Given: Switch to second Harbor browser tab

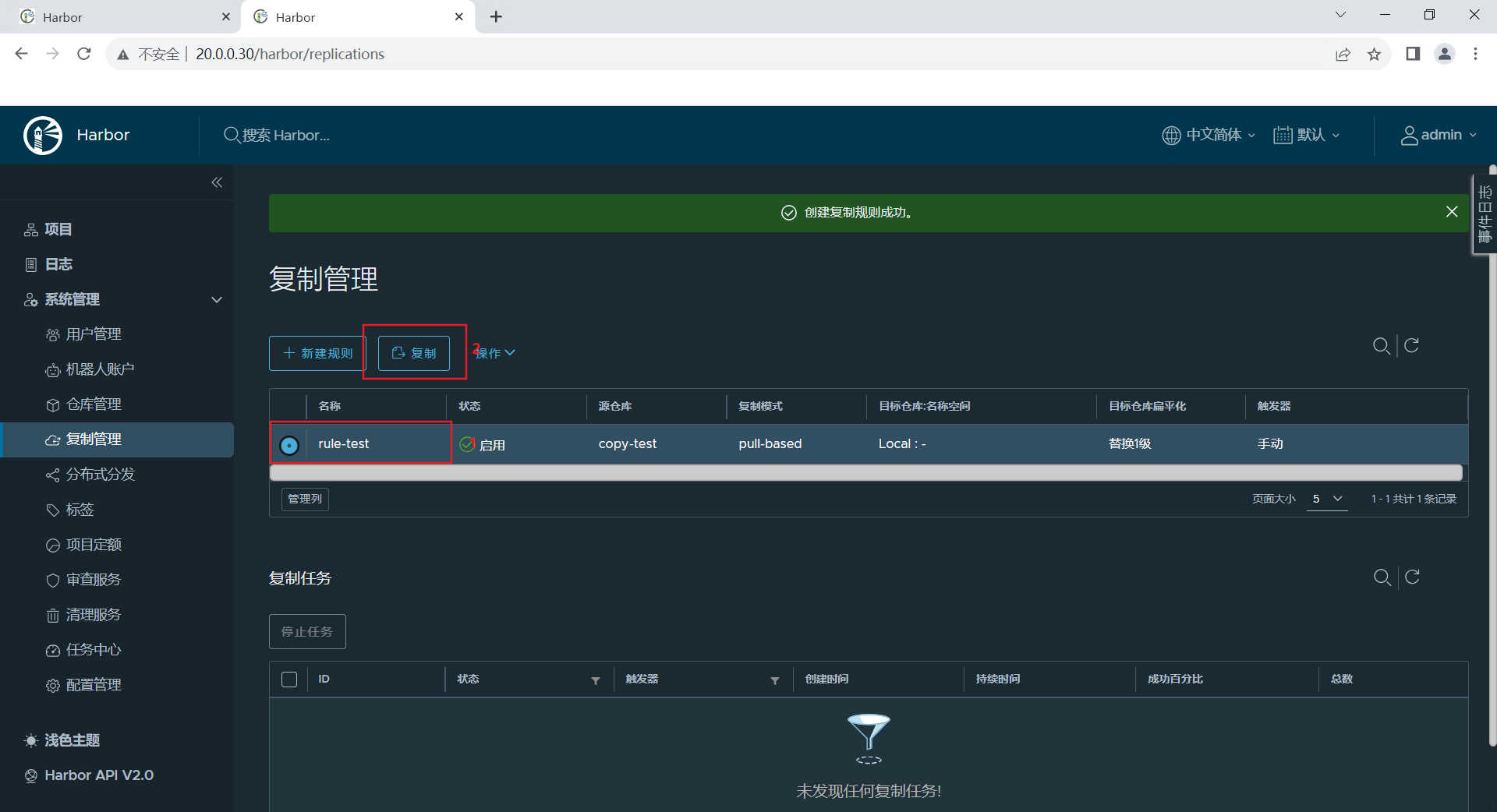Looking at the screenshot, I should (359, 17).
